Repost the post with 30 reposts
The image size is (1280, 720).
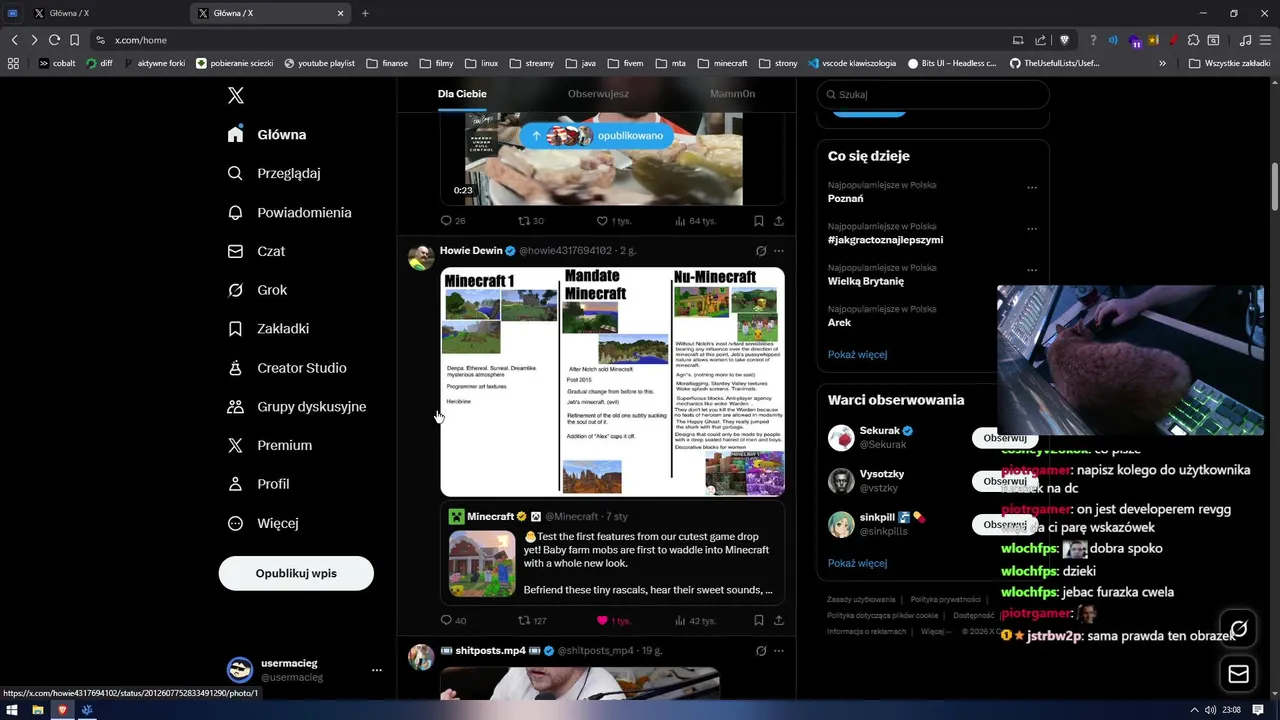coord(531,220)
